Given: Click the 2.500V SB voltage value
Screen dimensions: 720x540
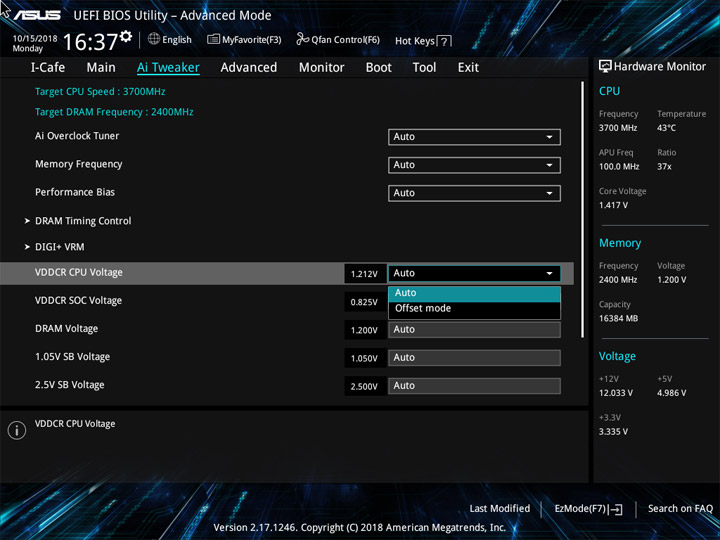Looking at the screenshot, I should point(365,387).
